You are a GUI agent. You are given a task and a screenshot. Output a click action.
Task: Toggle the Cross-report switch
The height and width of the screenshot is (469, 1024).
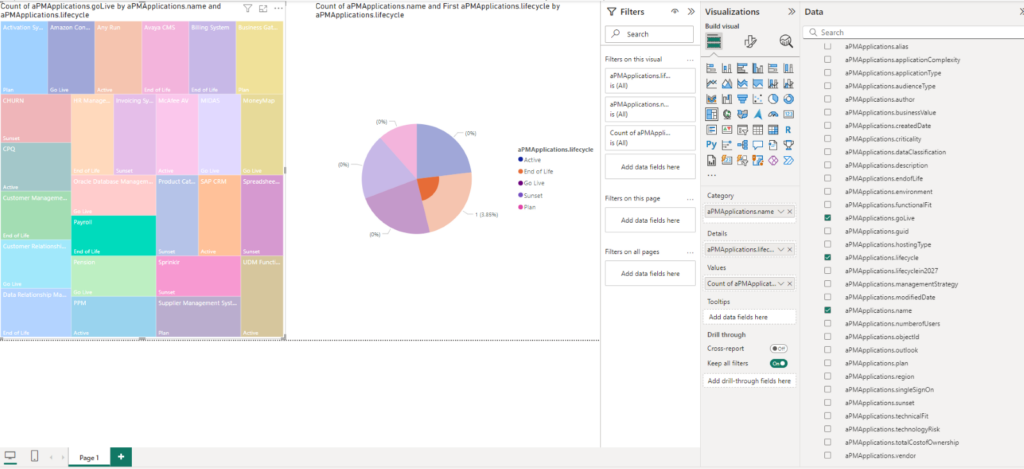777,348
